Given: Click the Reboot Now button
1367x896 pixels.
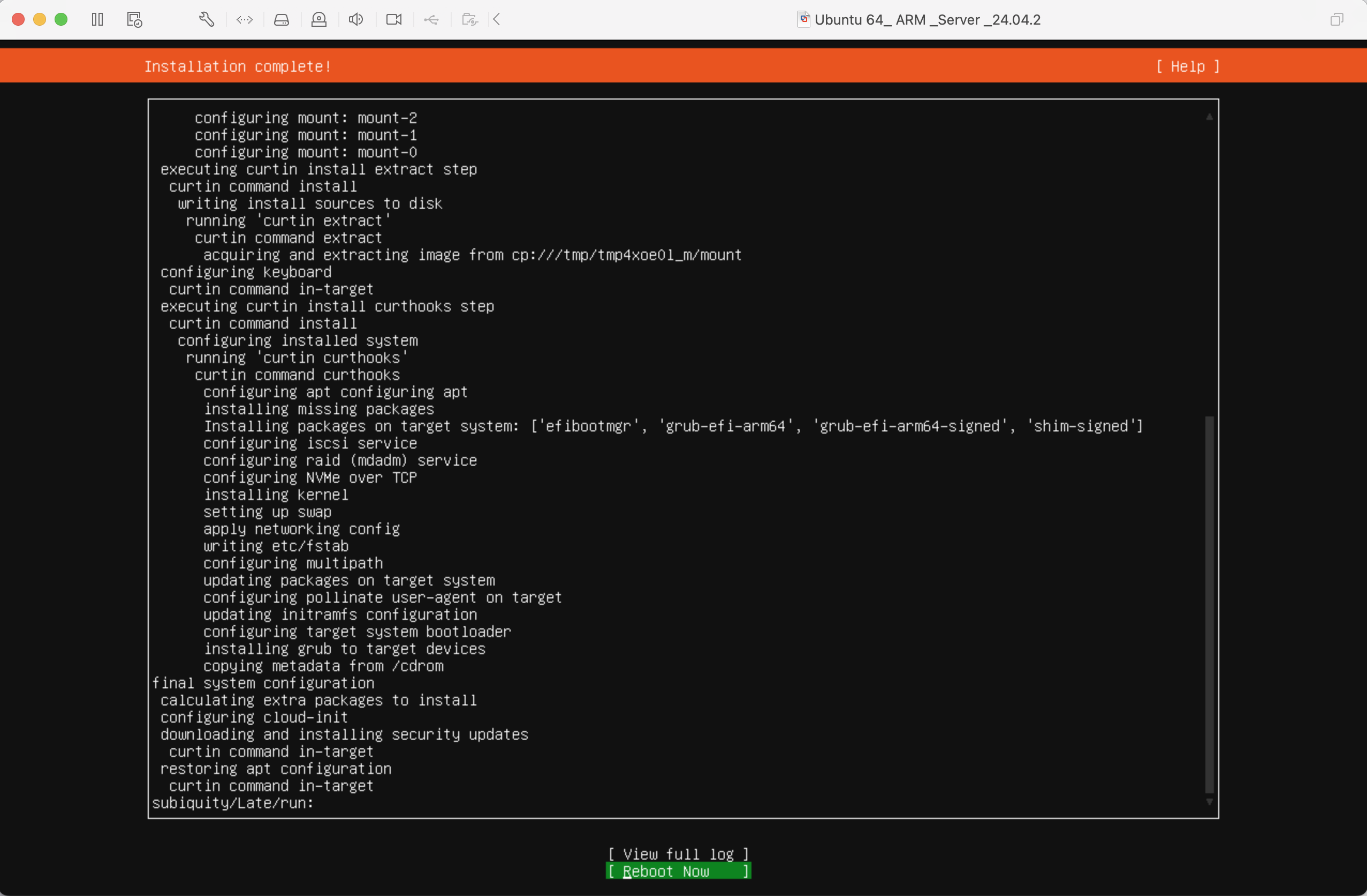Looking at the screenshot, I should [x=678, y=871].
